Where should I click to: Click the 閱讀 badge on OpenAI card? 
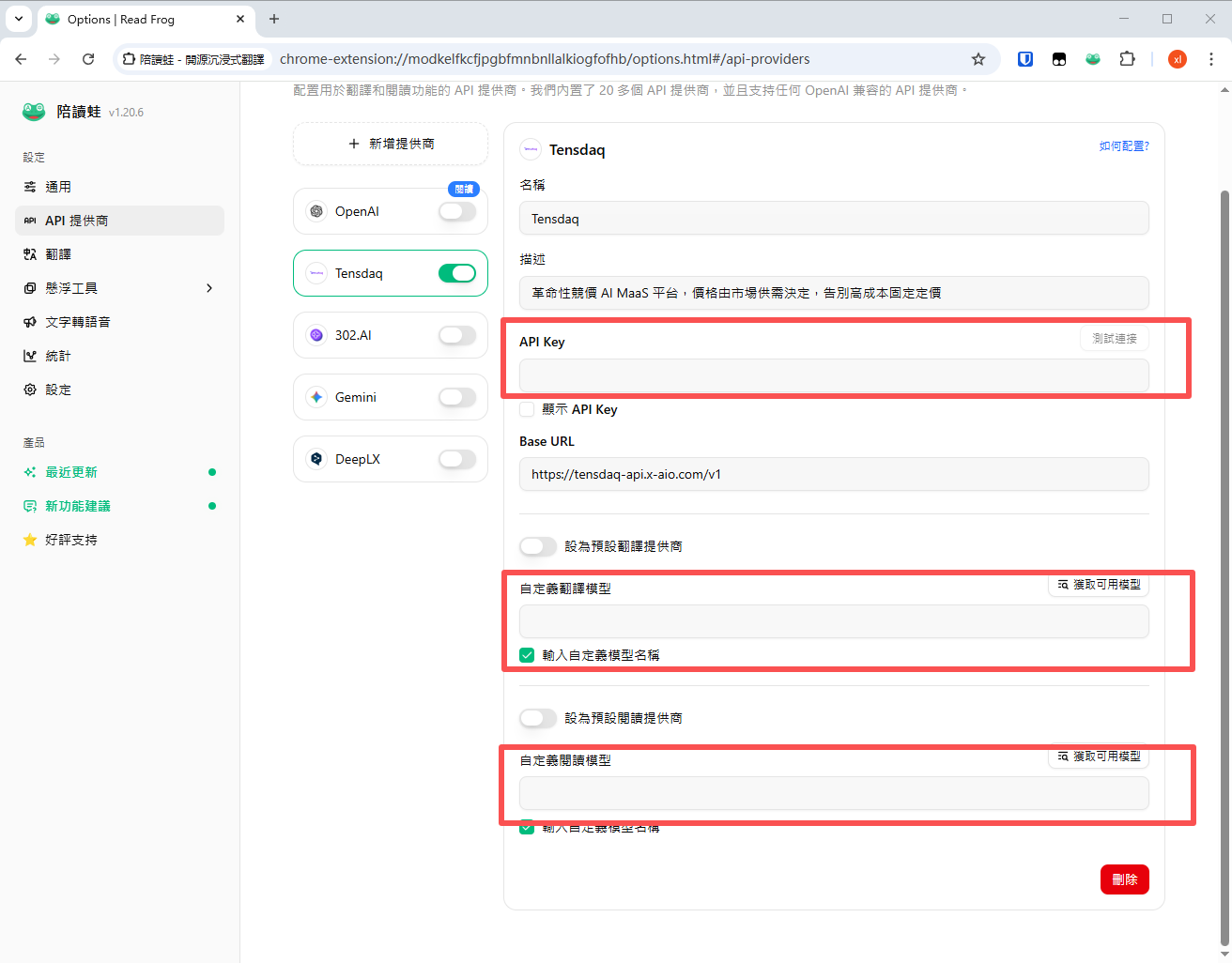(464, 189)
